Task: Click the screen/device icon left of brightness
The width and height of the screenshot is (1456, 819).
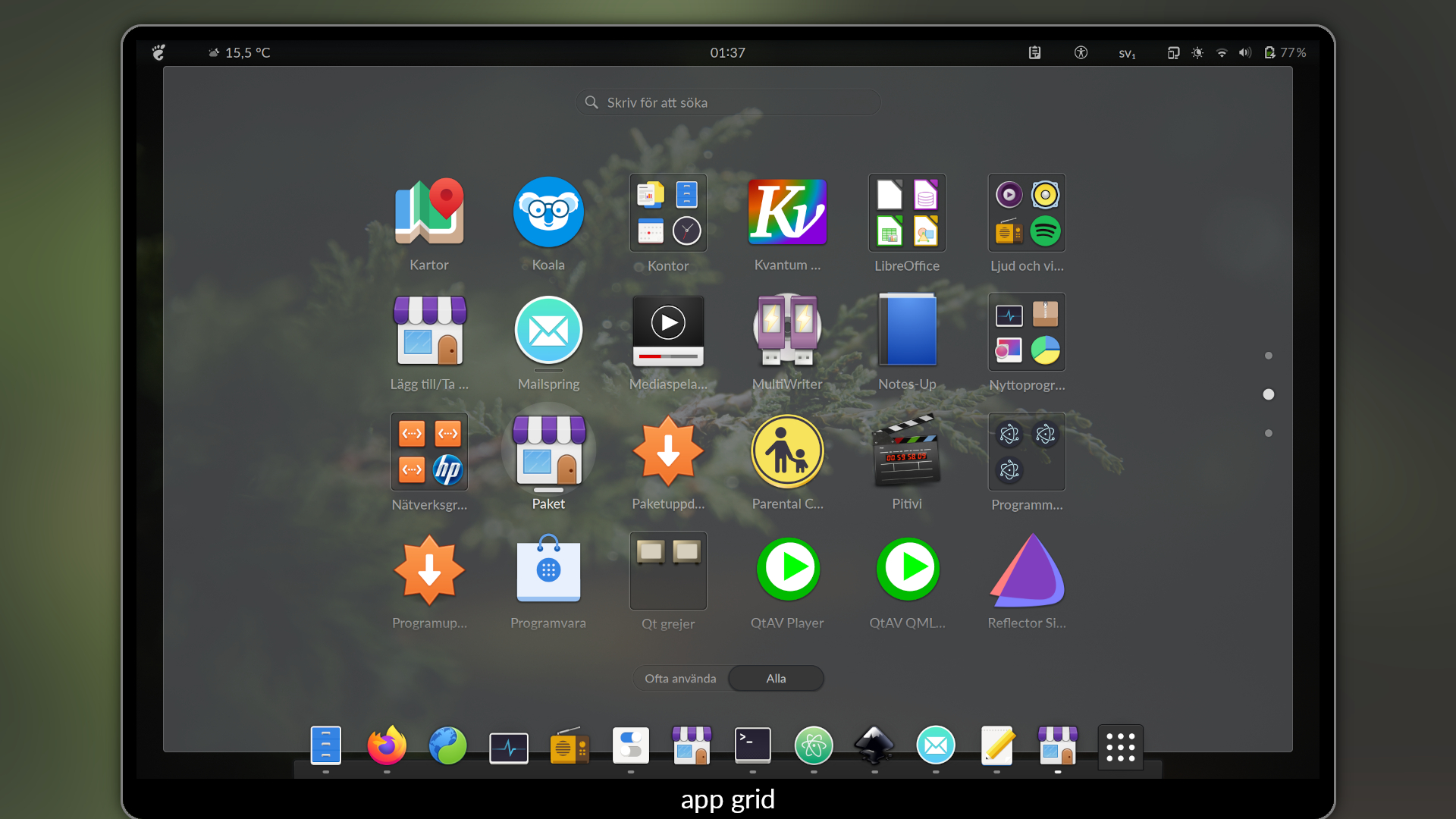Action: tap(1173, 52)
